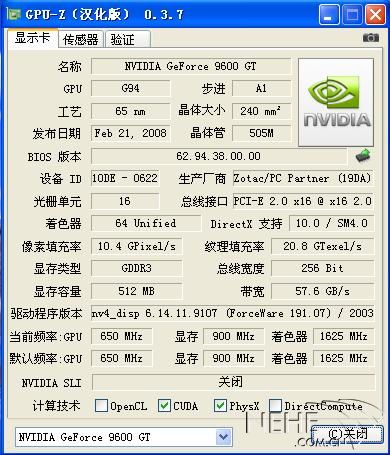Click the BIOS version field 62.94.38.00.00

(x=219, y=156)
